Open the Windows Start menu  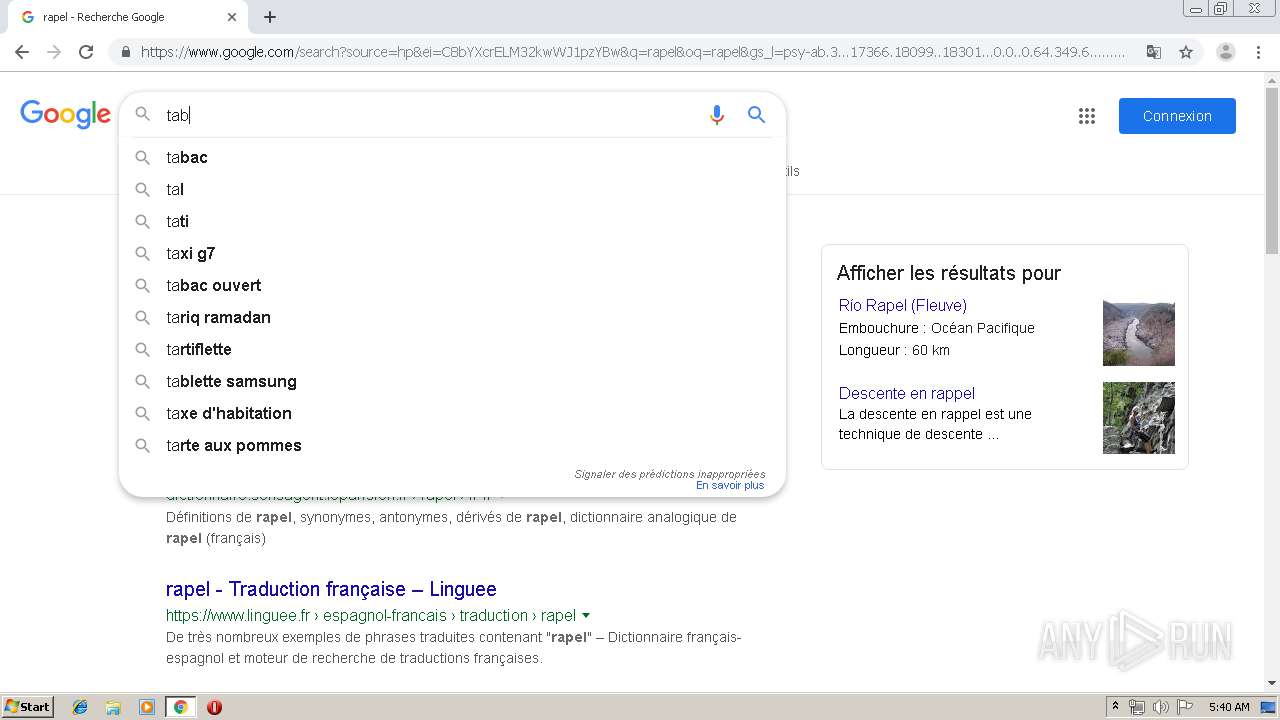click(x=27, y=706)
